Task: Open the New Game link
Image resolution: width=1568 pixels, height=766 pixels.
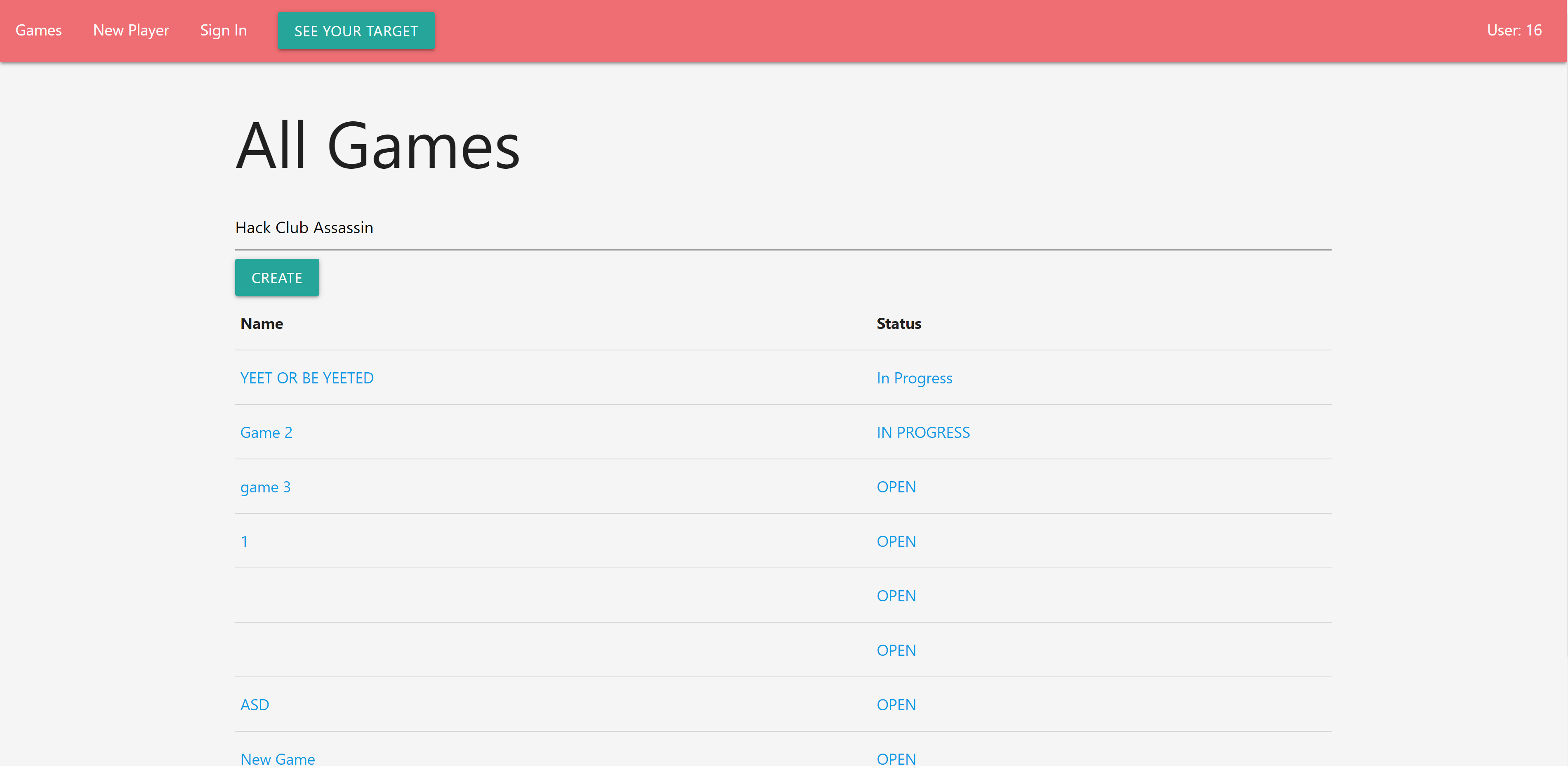Action: (x=278, y=758)
